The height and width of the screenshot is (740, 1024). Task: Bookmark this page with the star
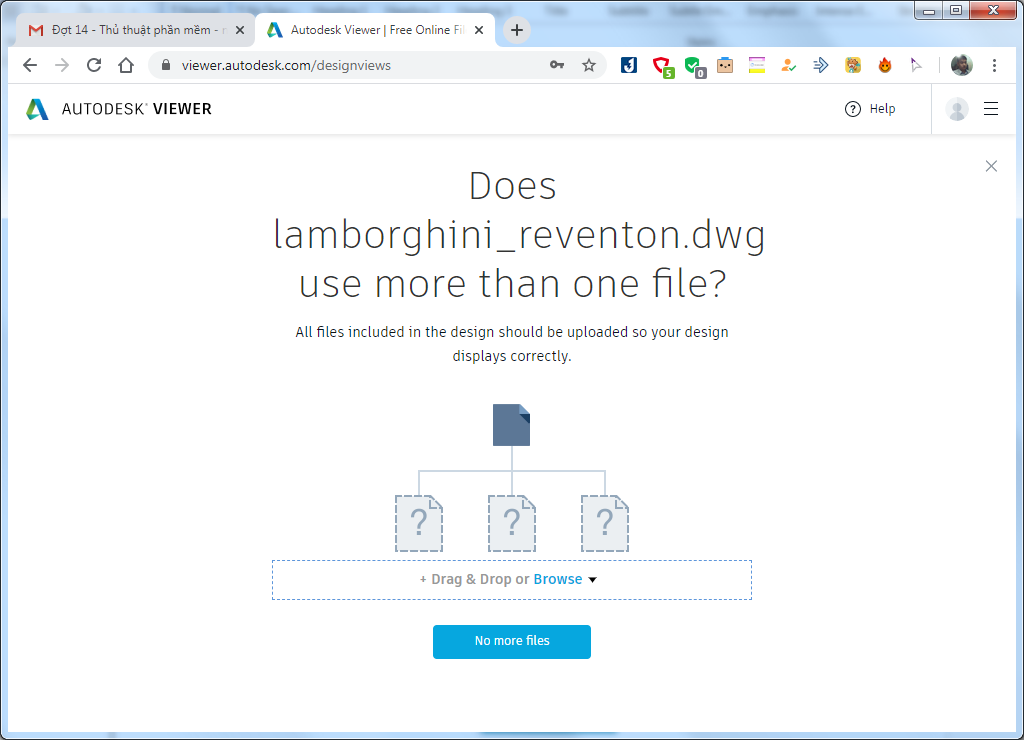[x=589, y=65]
